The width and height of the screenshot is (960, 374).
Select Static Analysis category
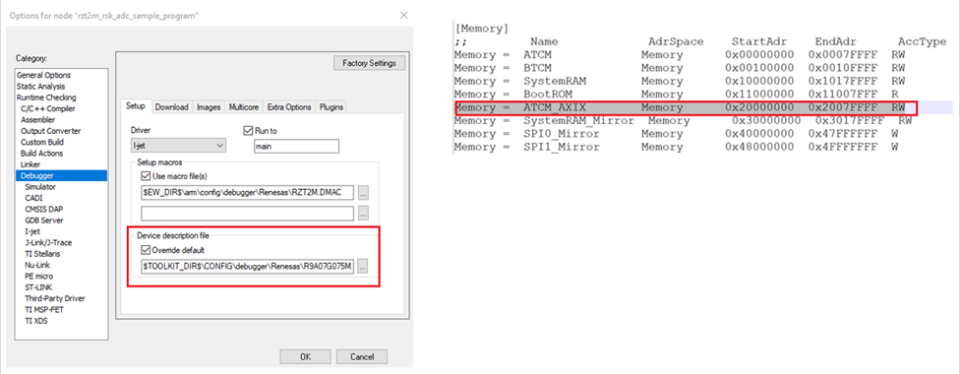(x=42, y=86)
